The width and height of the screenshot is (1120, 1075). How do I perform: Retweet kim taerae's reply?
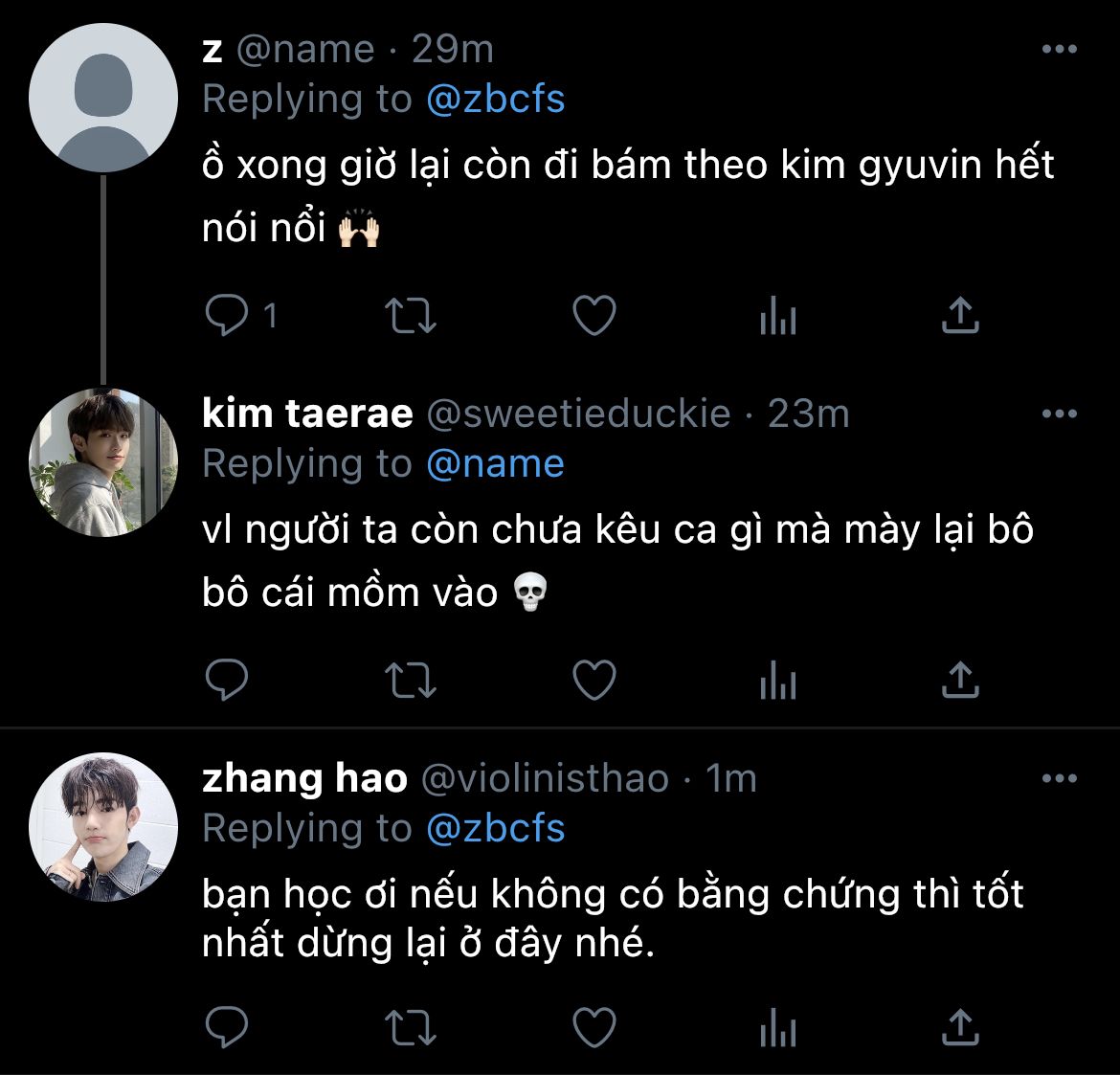[410, 681]
